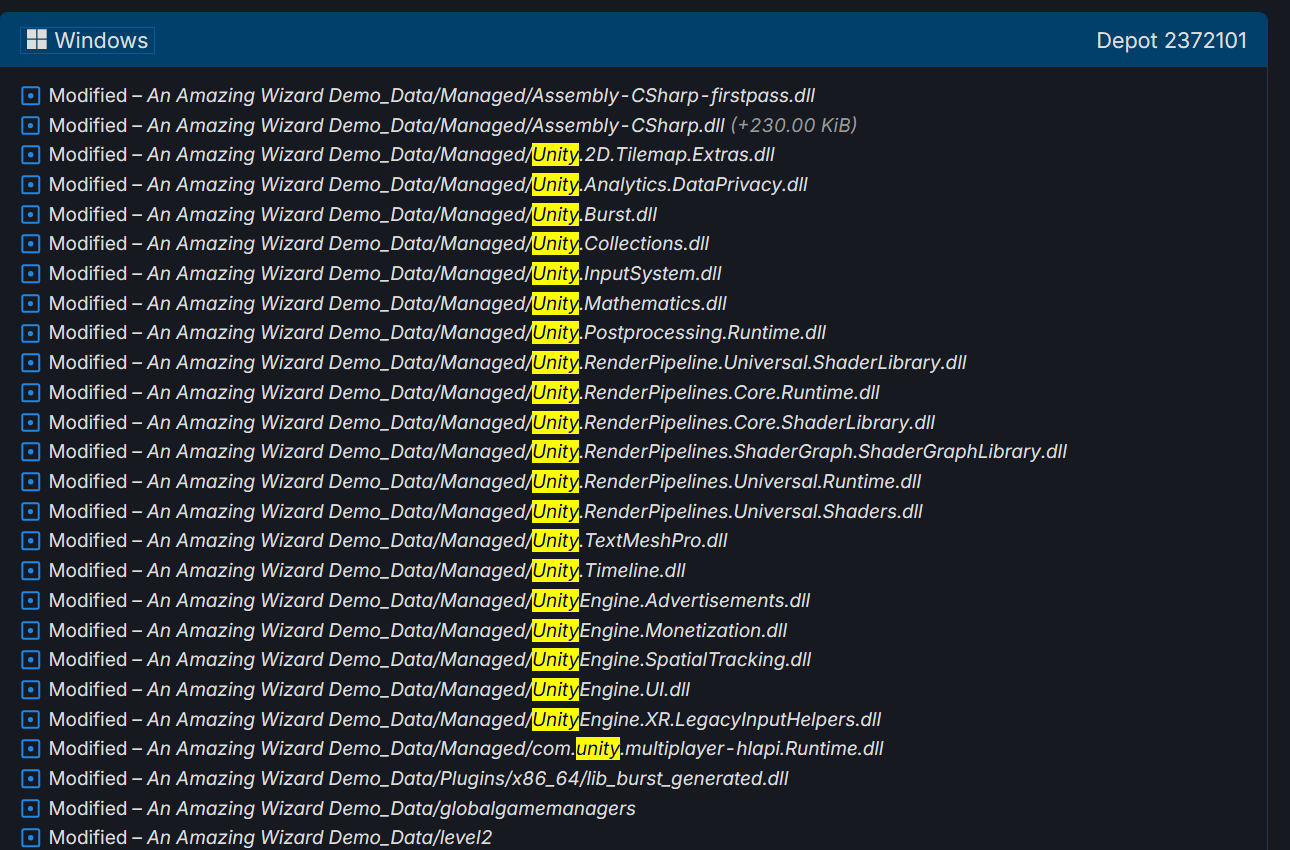
Task: Select the globalgamemanagers file entry
Action: click(x=391, y=809)
